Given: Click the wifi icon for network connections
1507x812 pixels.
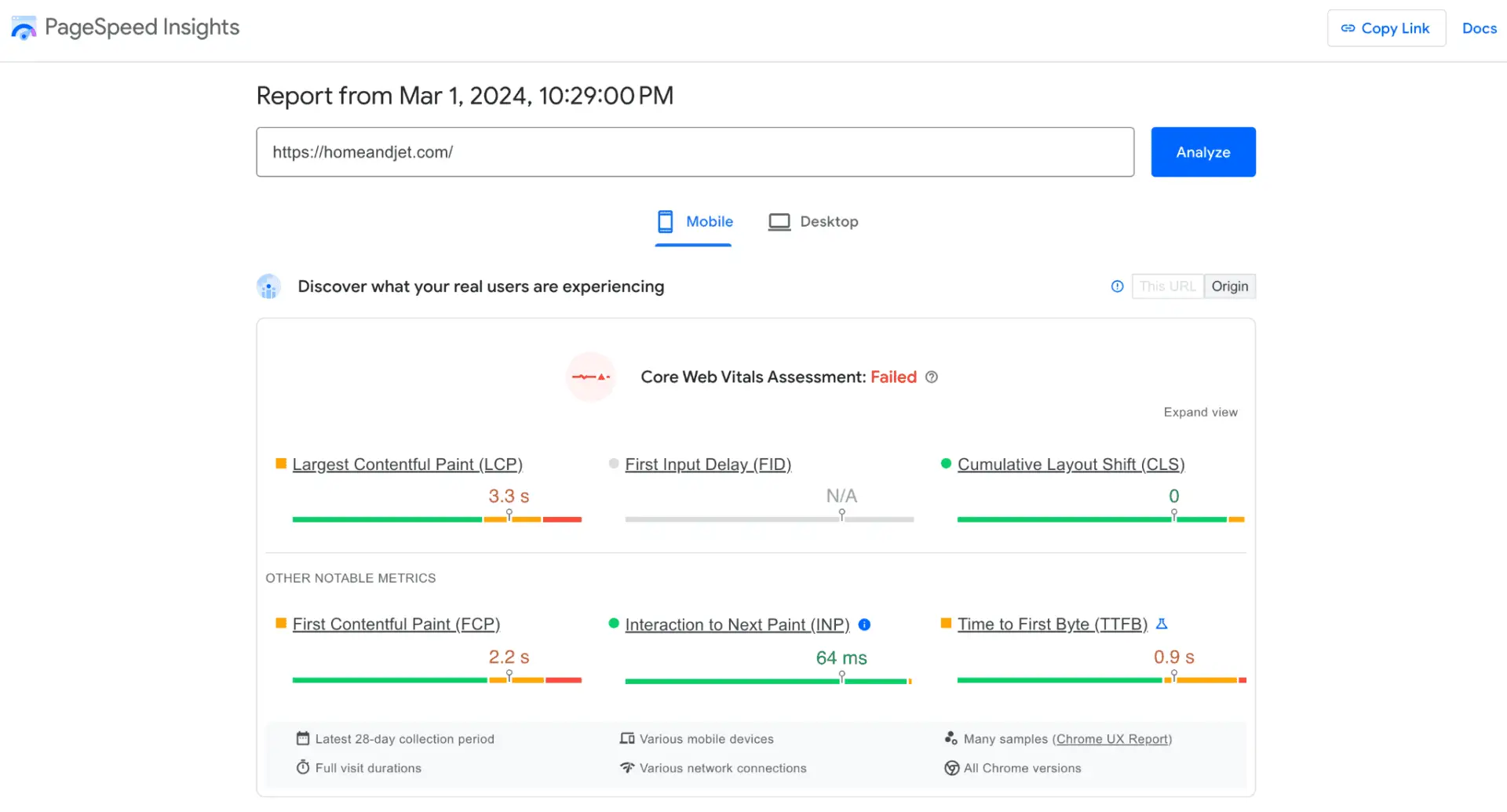Looking at the screenshot, I should point(627,767).
